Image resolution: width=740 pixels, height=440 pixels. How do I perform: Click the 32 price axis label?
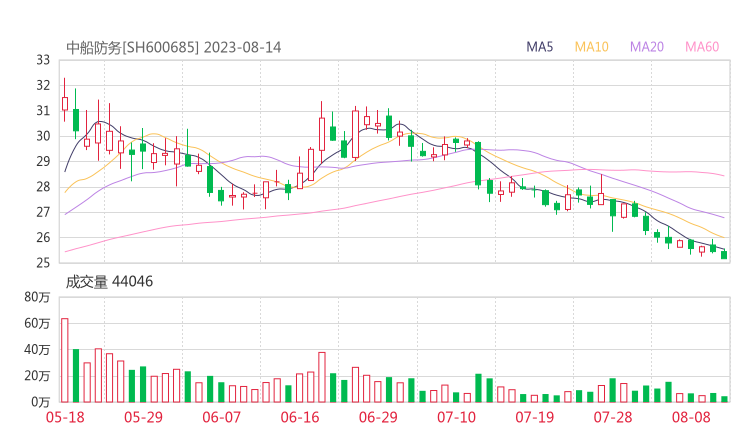[x=43, y=85]
